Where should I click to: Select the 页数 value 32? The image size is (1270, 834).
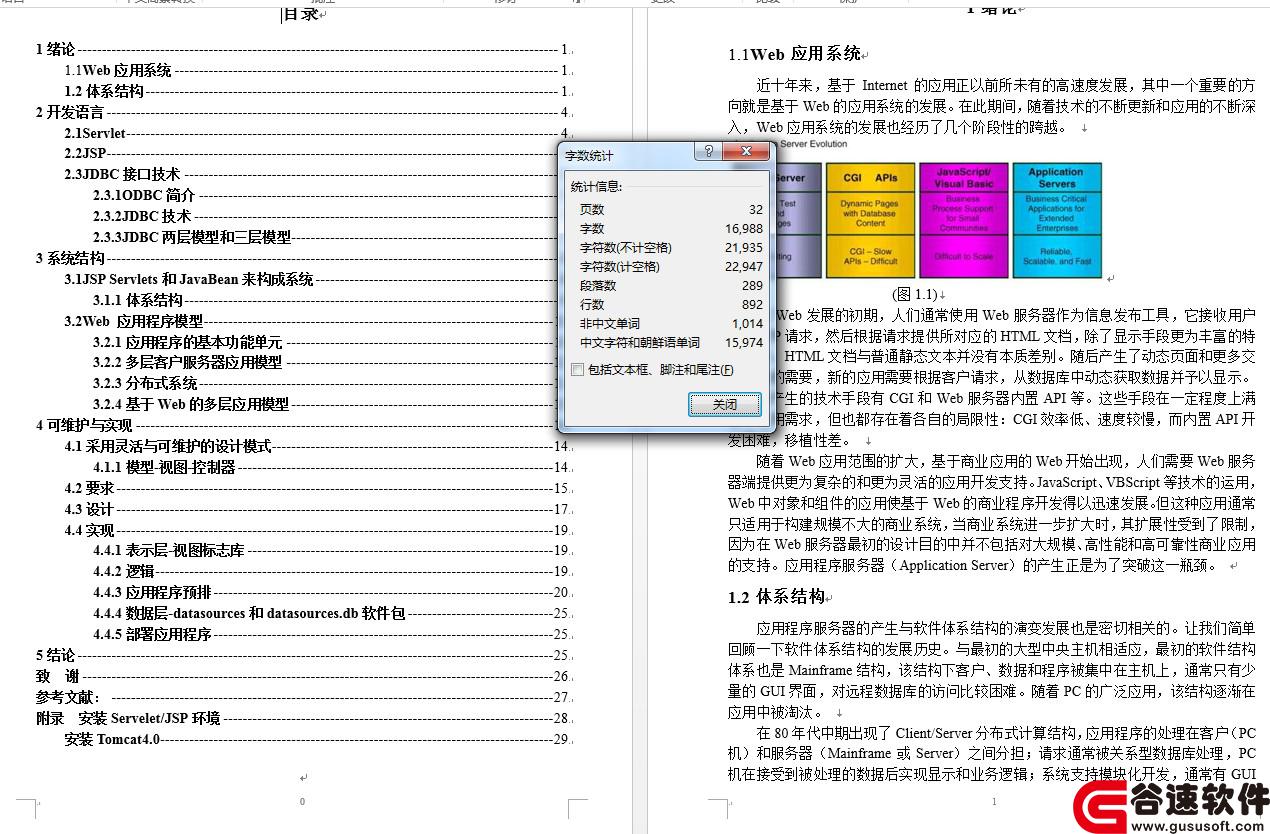[x=755, y=209]
